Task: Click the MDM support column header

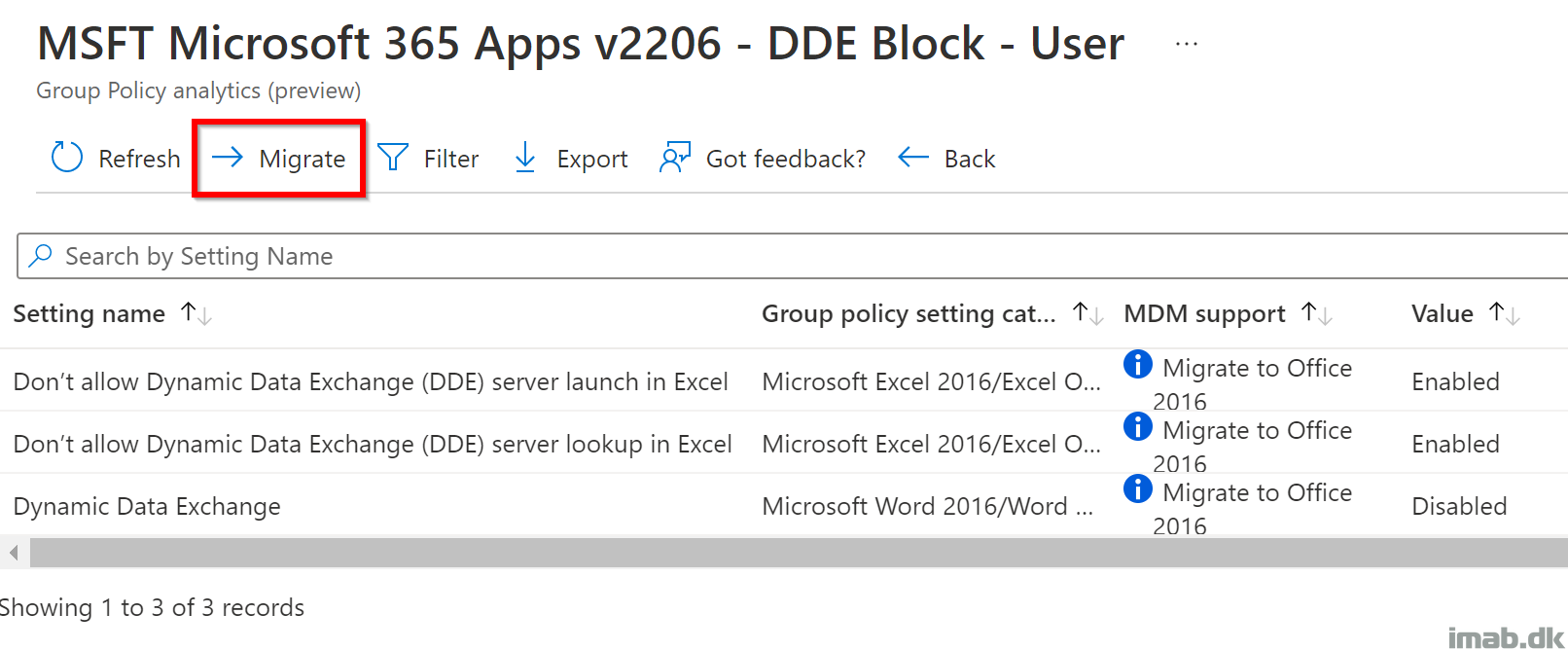Action: click(1204, 313)
